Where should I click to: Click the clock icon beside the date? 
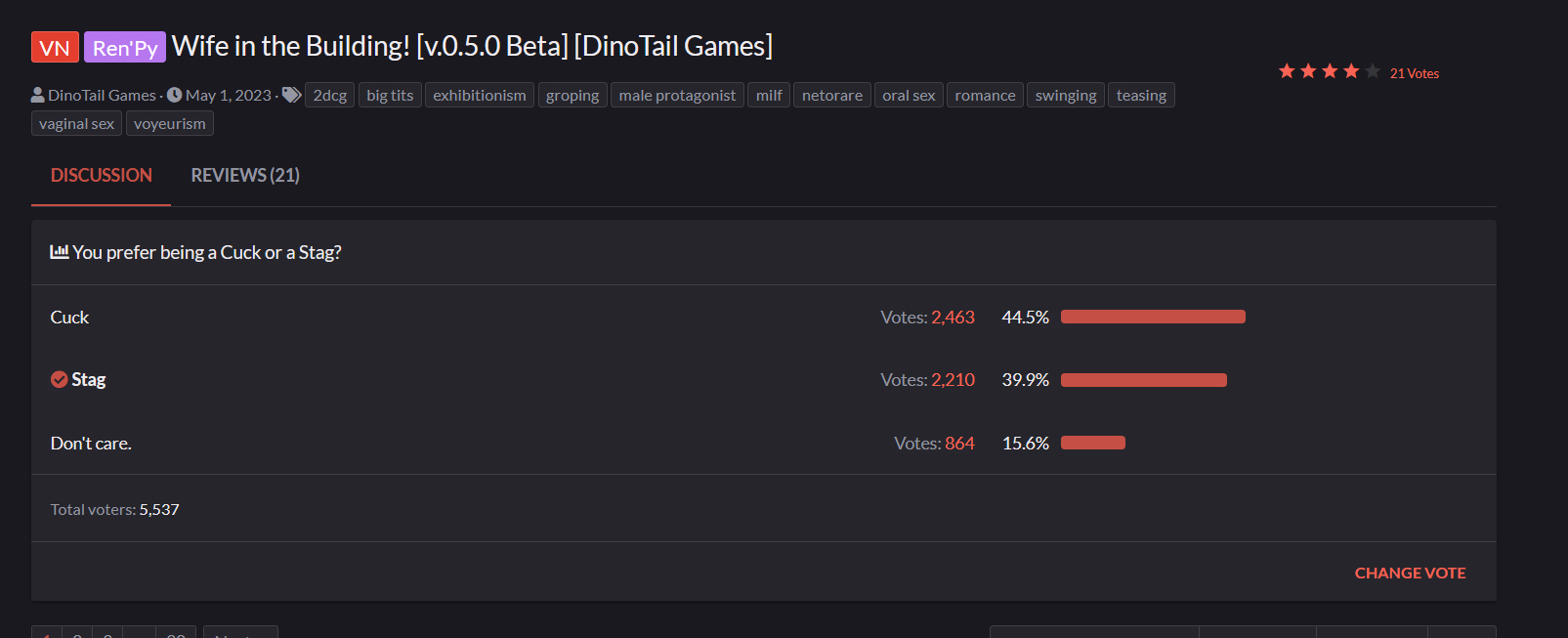pyautogui.click(x=175, y=95)
